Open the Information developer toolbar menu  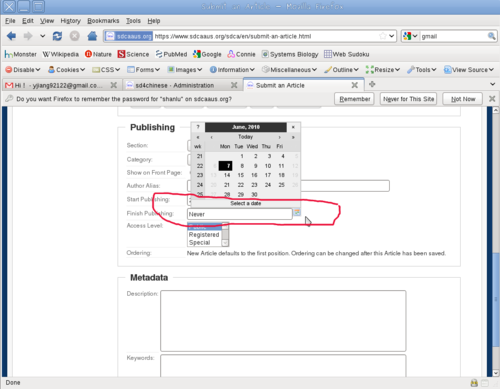232,70
